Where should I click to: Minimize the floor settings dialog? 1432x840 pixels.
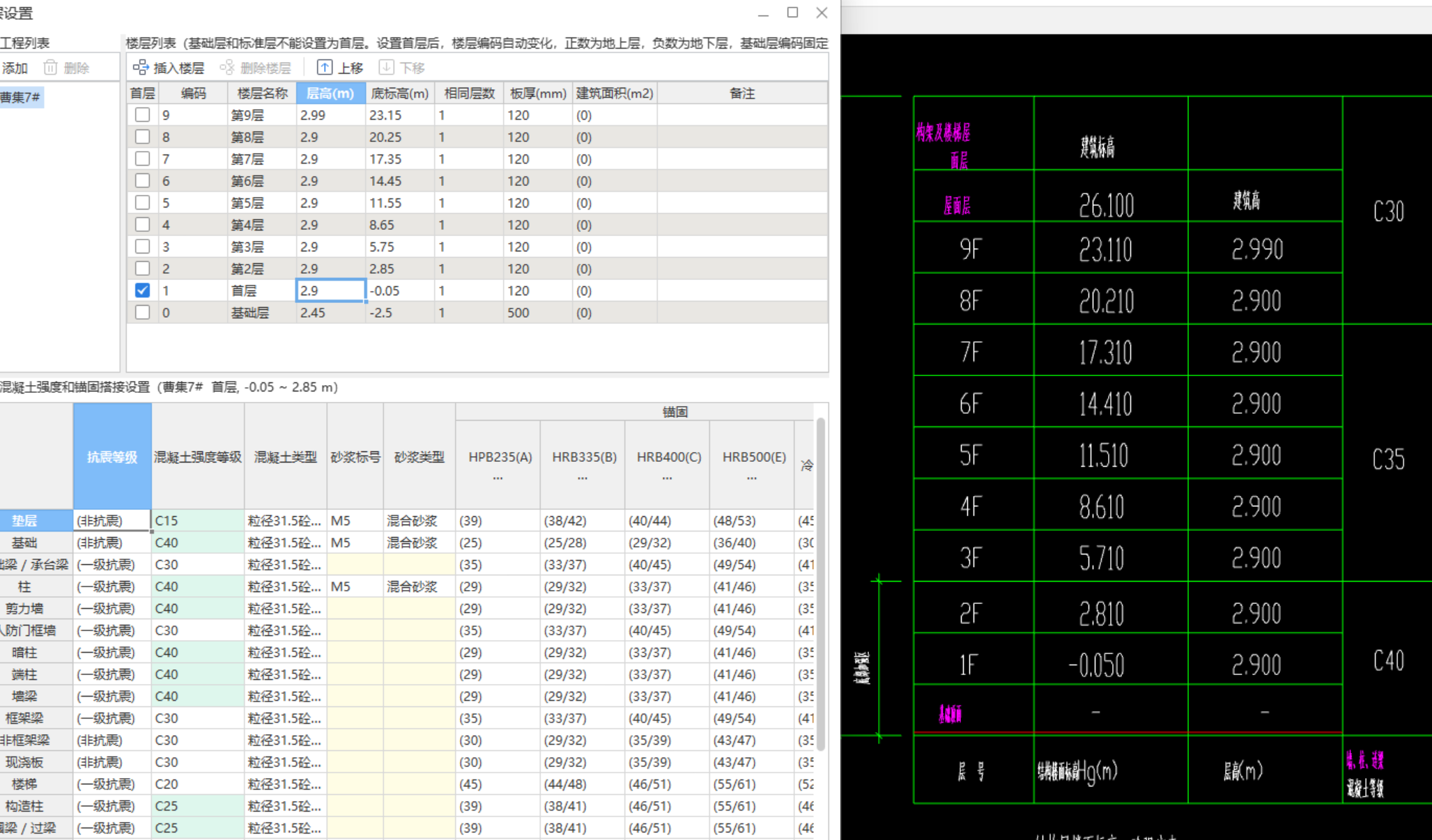(763, 13)
